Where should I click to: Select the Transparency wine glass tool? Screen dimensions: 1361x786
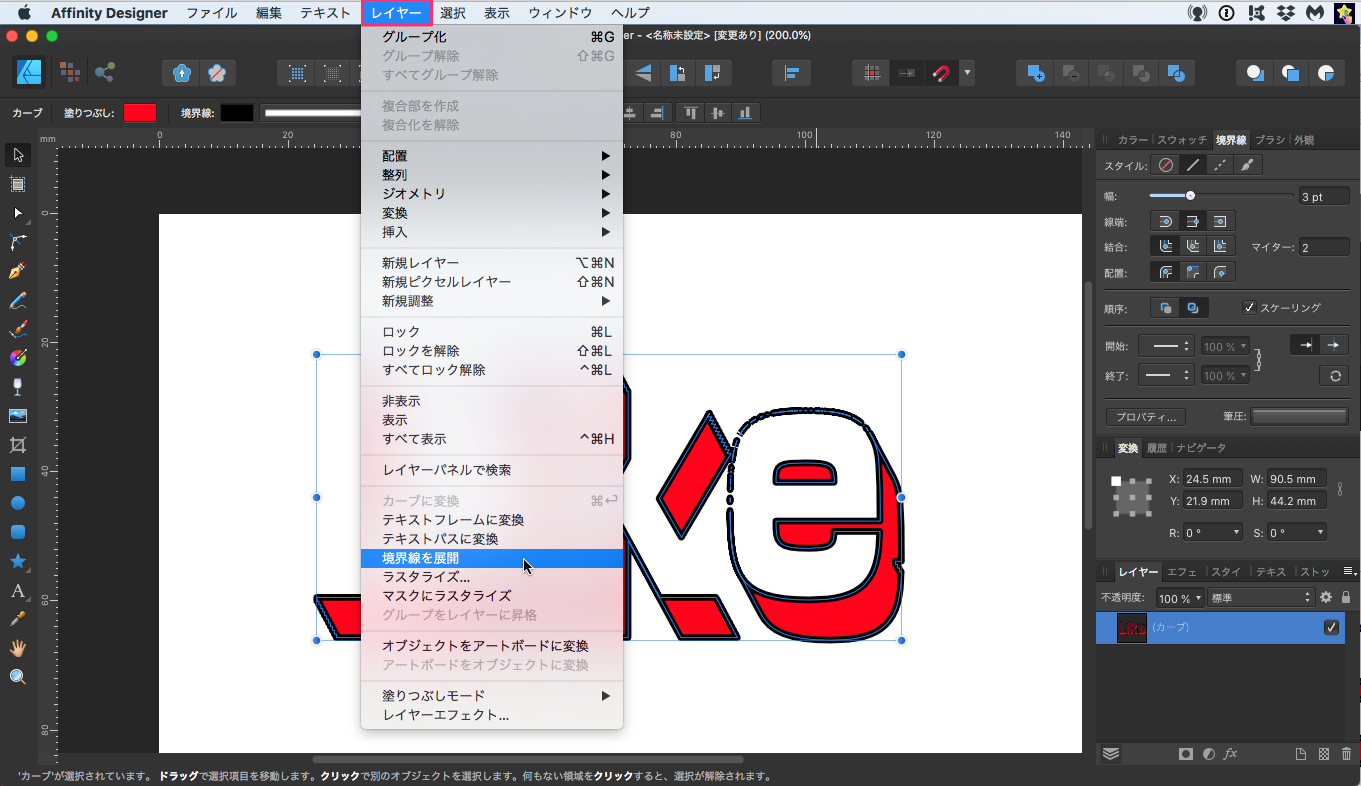click(18, 387)
